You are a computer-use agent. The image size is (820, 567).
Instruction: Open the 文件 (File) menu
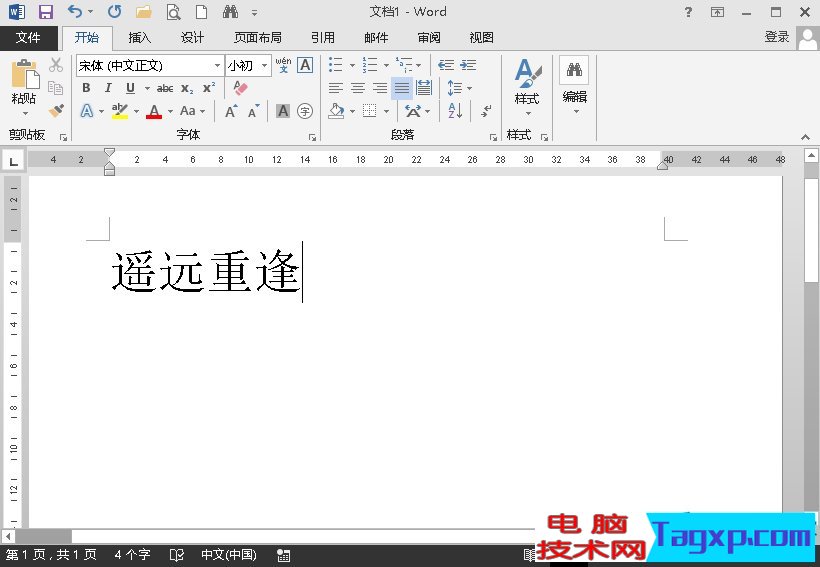[x=28, y=37]
